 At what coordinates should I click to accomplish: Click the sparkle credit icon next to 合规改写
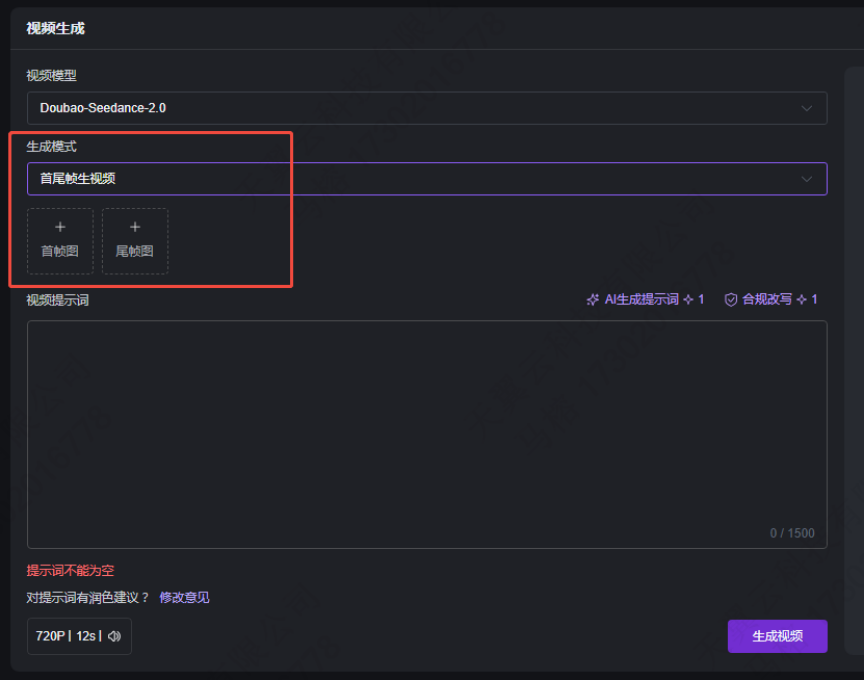(x=802, y=300)
